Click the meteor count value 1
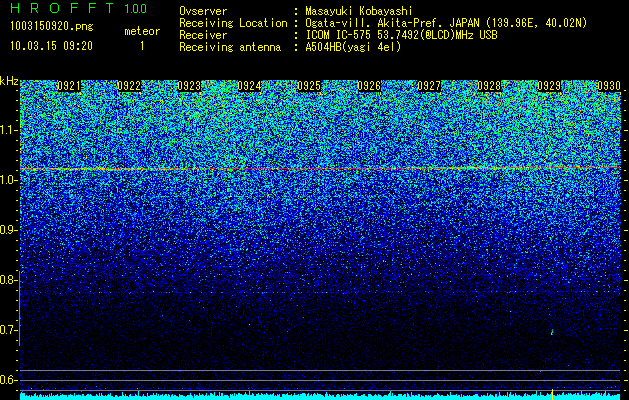This screenshot has height=400, width=629. [142, 46]
